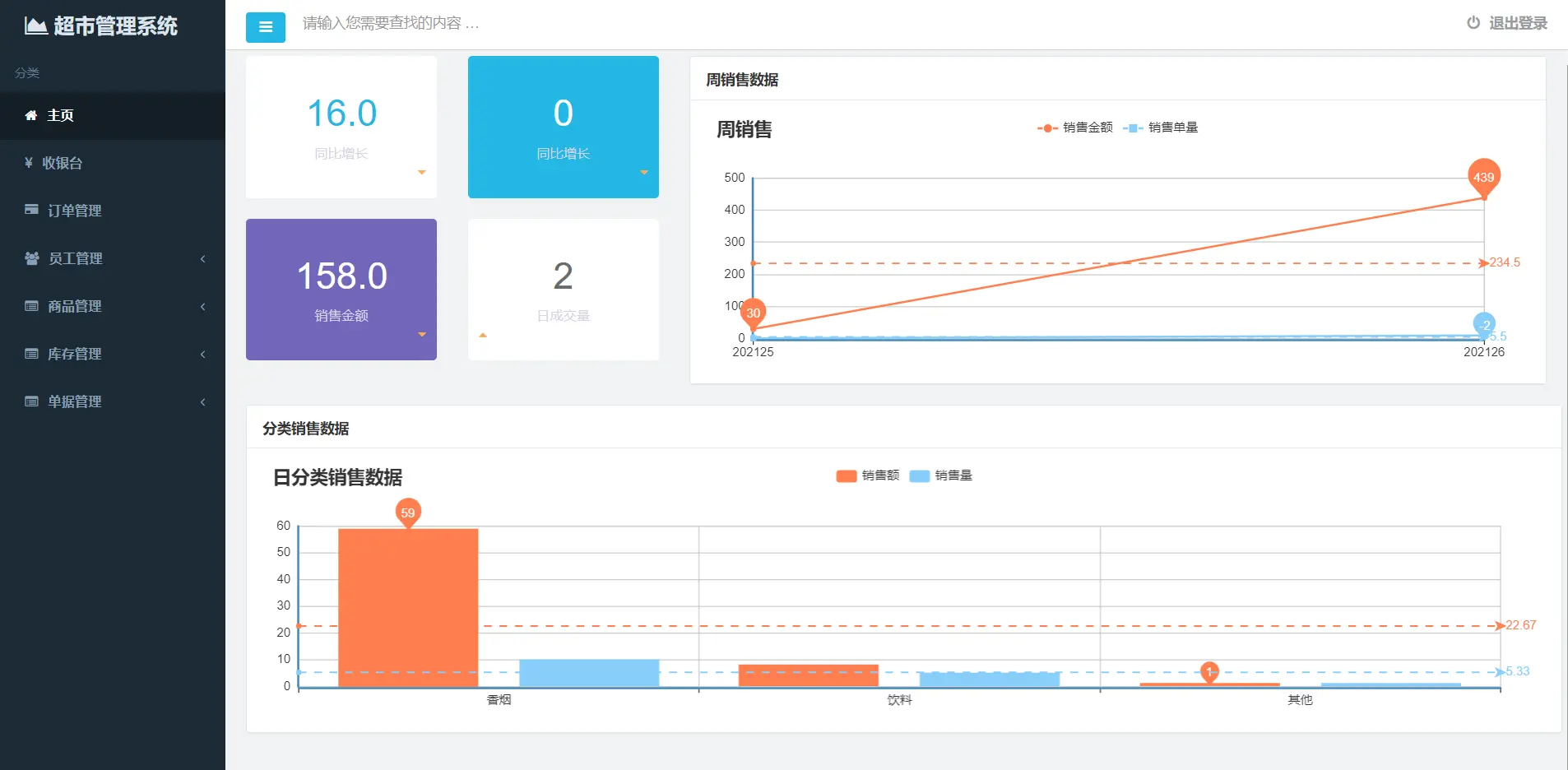Click the down caret on the 158.0 销售金额 card

(x=422, y=335)
